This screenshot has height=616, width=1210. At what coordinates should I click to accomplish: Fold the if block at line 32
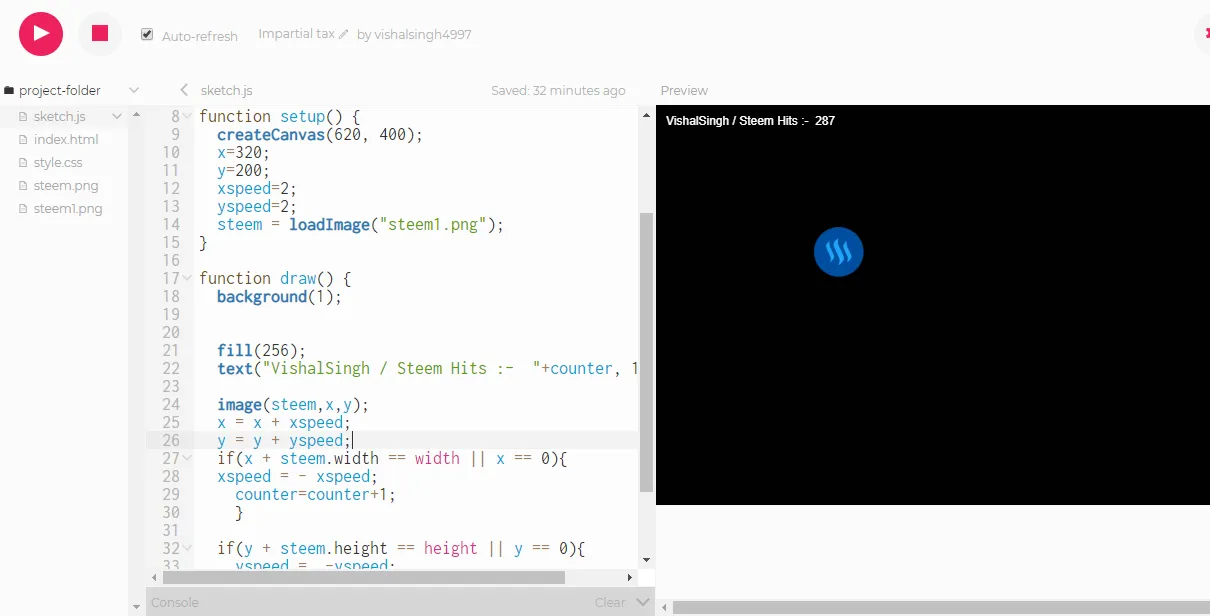188,549
